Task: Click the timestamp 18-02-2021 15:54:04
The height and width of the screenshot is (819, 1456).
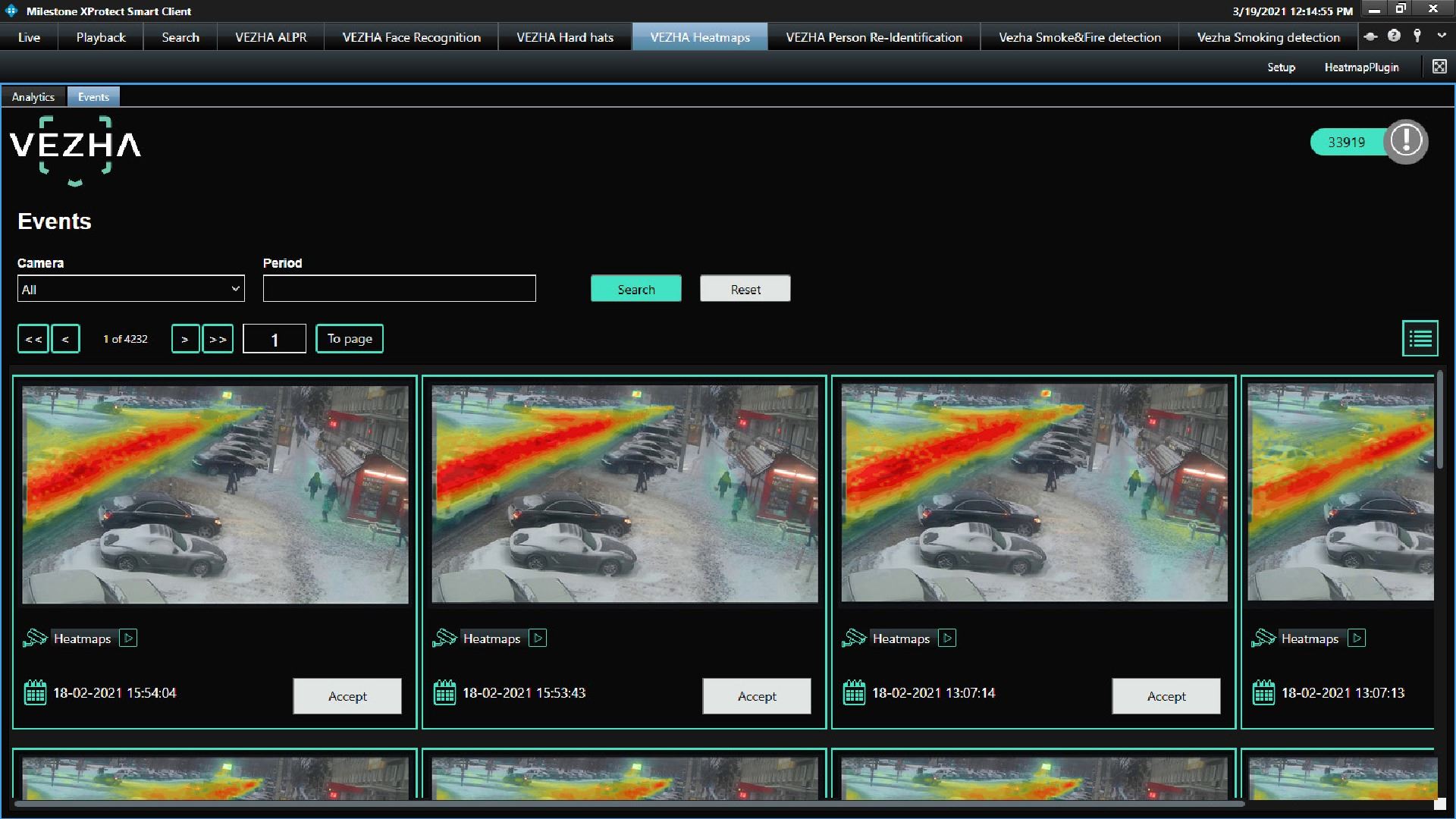Action: click(x=115, y=692)
